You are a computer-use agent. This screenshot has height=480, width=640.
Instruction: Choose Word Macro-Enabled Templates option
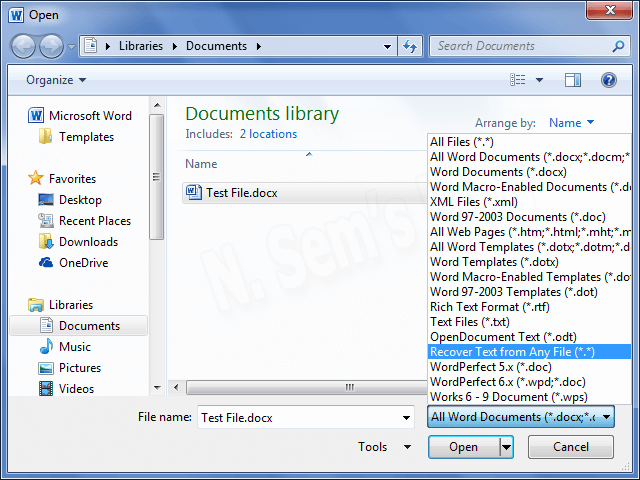529,277
